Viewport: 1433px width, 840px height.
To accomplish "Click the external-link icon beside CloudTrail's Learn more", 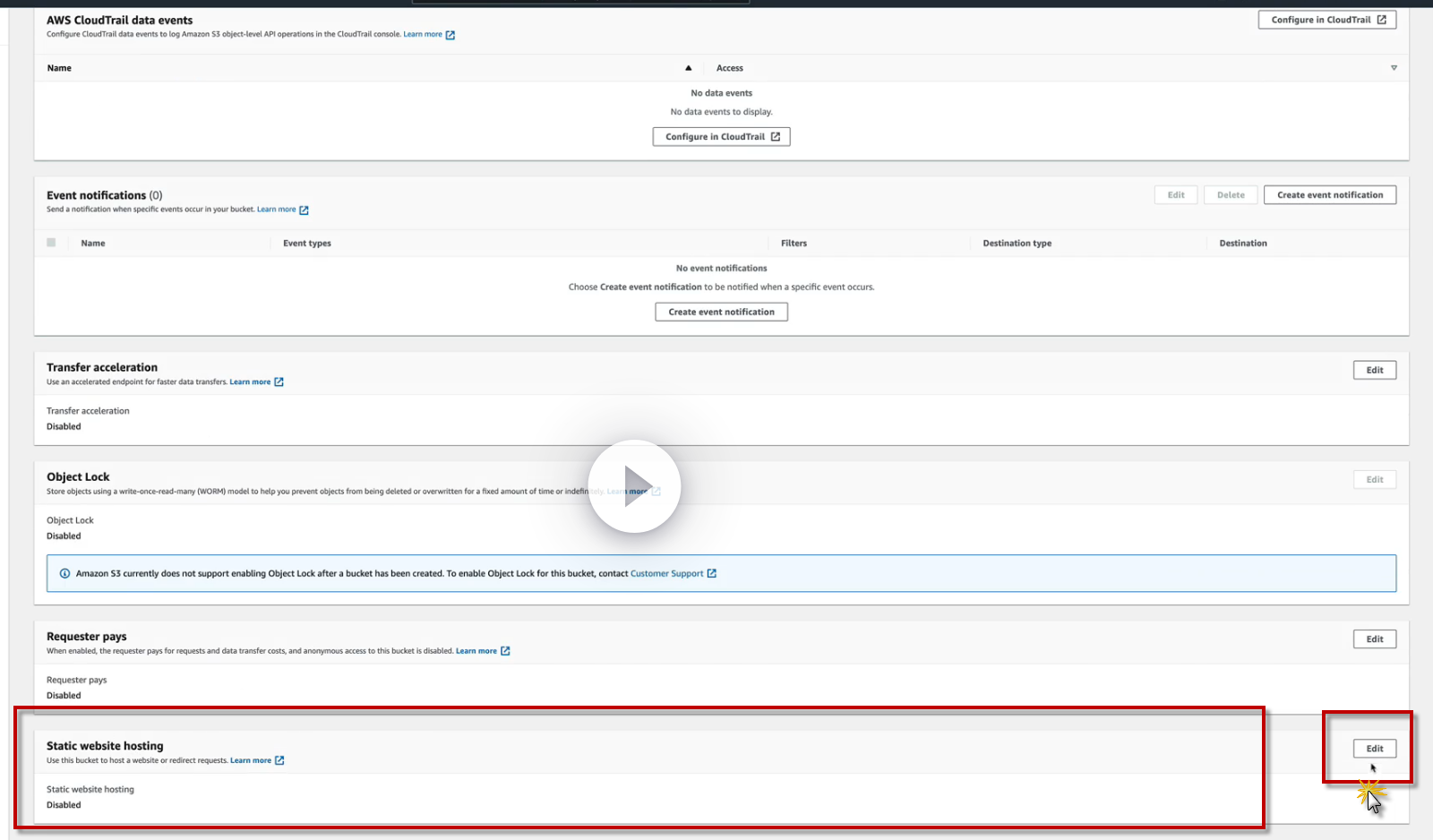I will click(450, 35).
